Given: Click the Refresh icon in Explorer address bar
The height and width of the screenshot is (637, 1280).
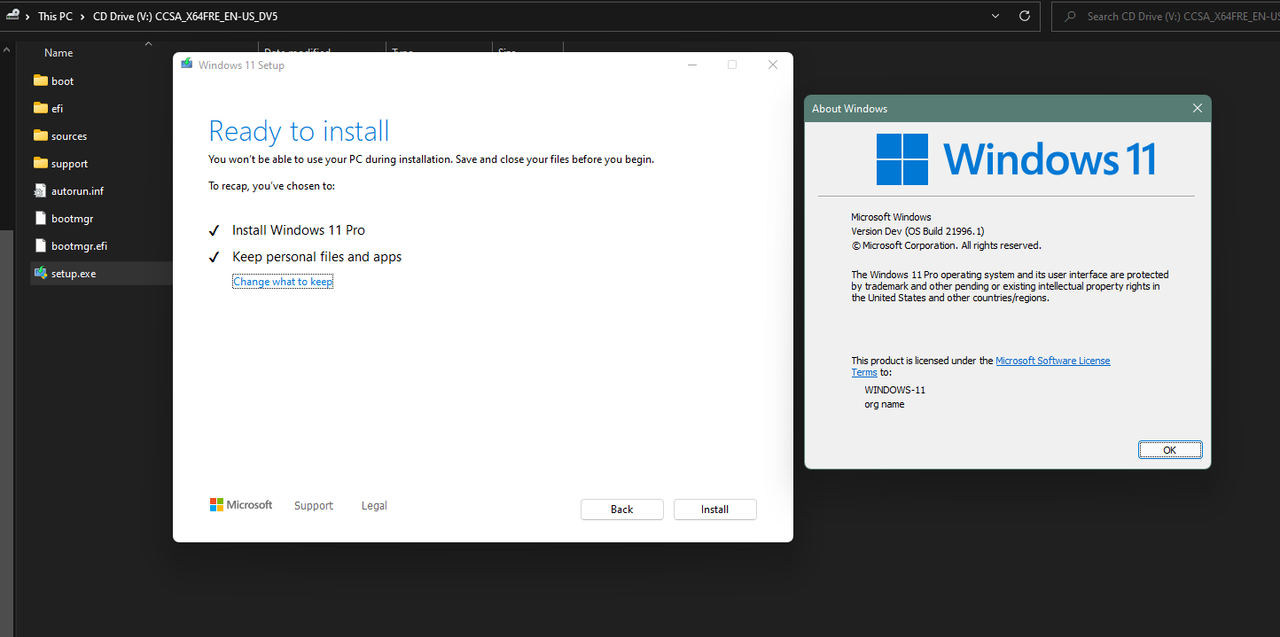Looking at the screenshot, I should [x=1024, y=16].
